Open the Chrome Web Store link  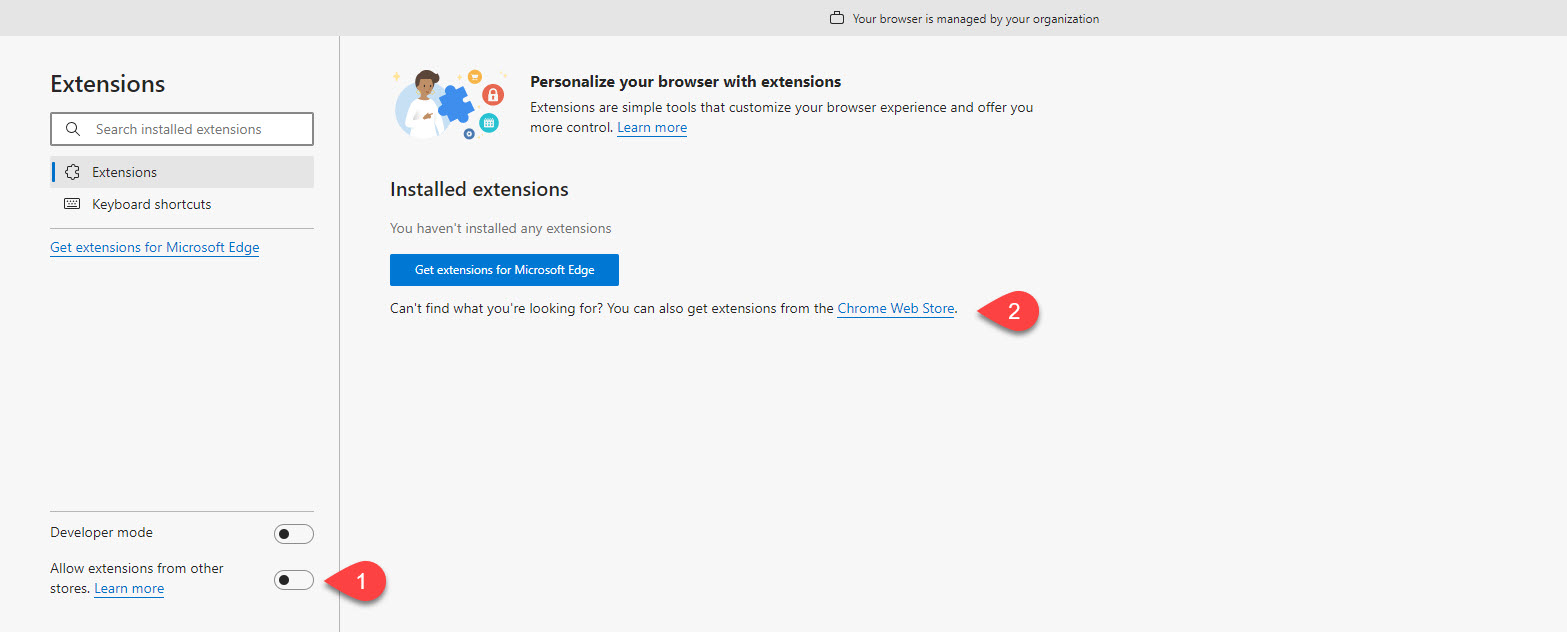[895, 309]
